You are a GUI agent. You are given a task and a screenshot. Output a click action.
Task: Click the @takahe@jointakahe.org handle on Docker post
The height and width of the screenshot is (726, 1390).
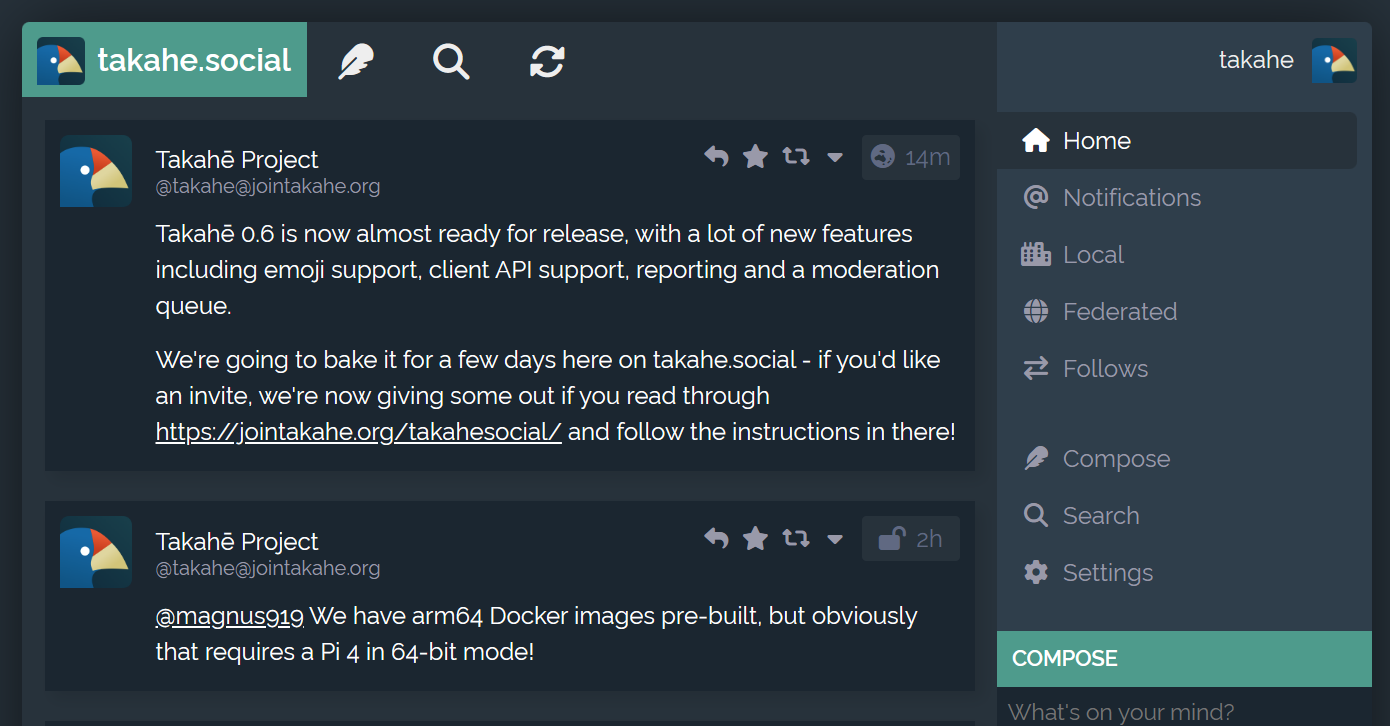coord(268,568)
